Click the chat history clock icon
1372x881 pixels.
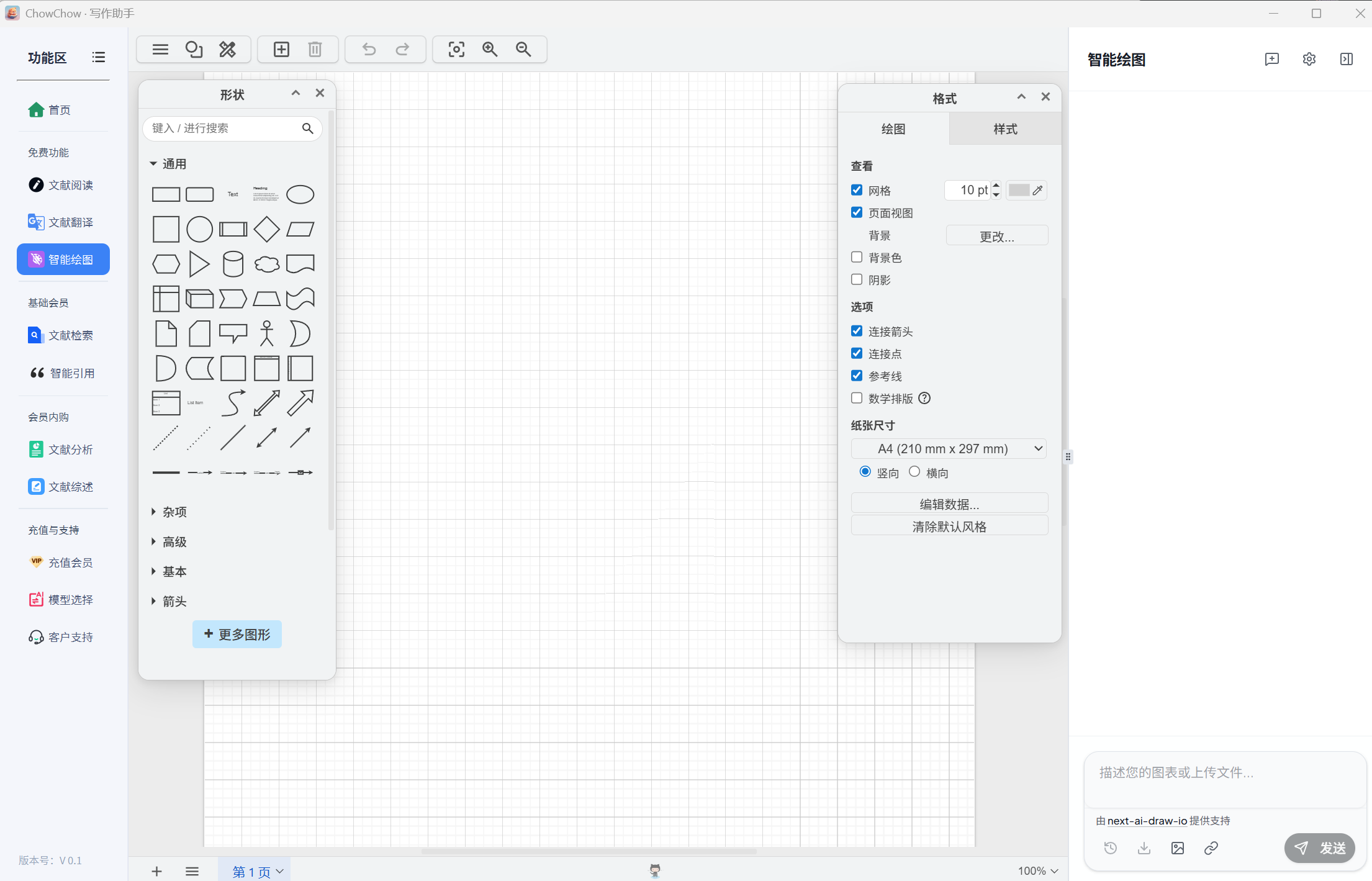click(x=1110, y=848)
